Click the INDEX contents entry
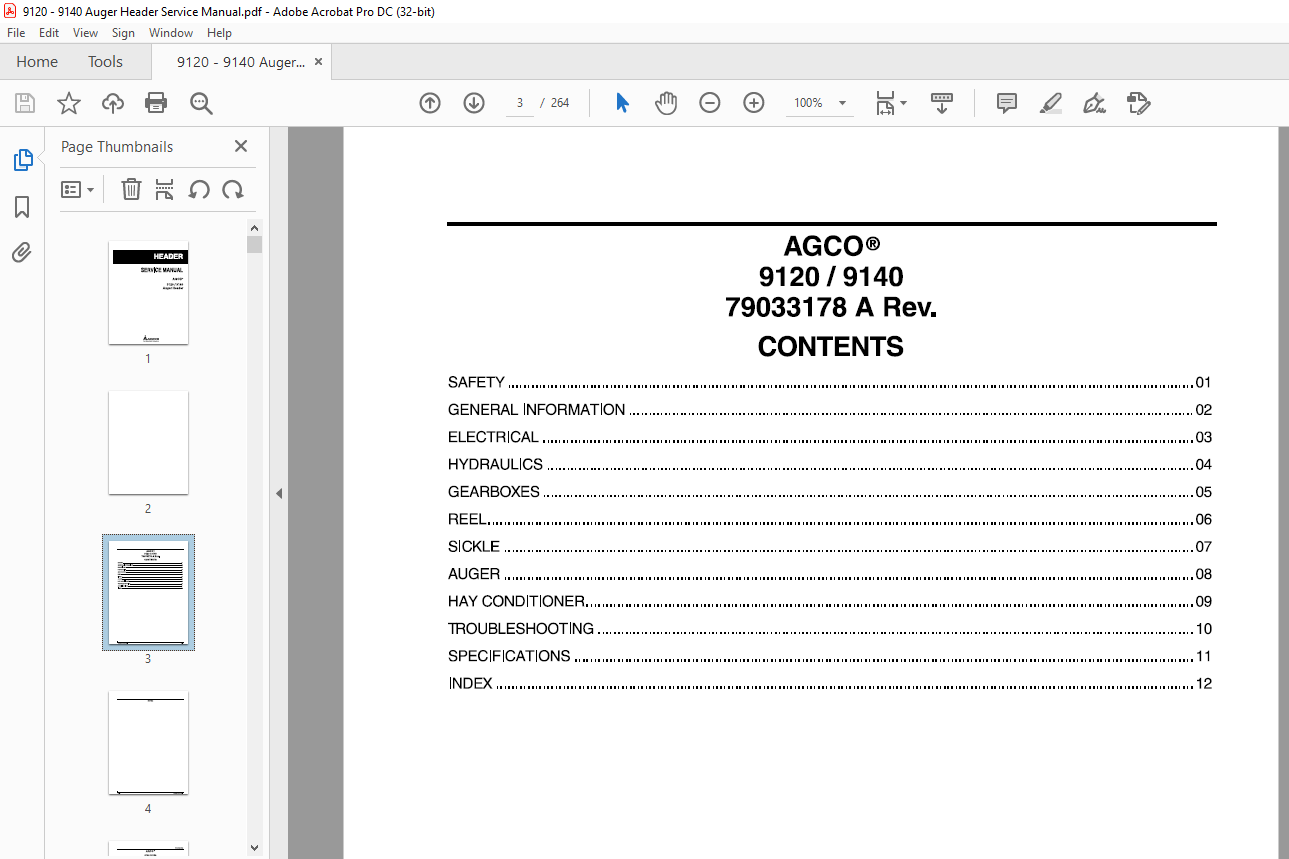1289x859 pixels. point(830,684)
